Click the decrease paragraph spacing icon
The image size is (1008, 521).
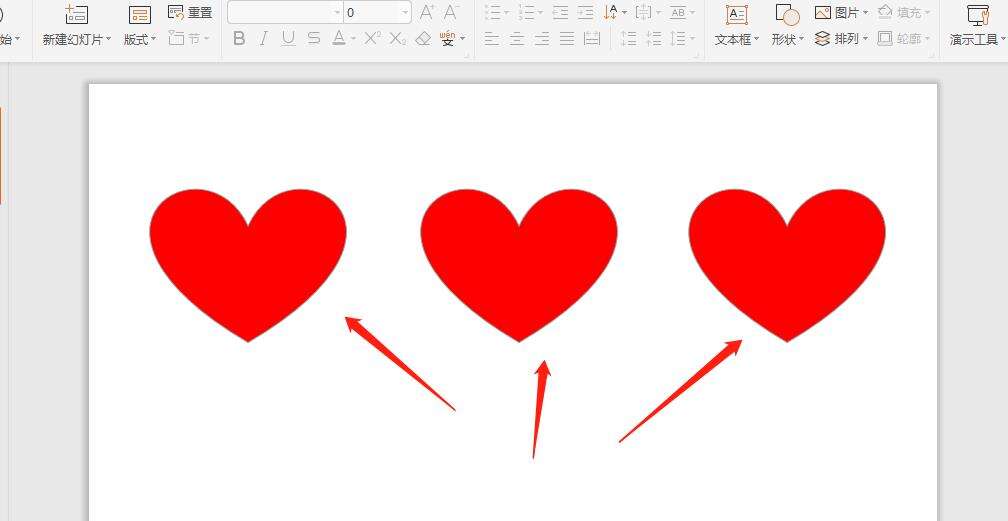654,39
